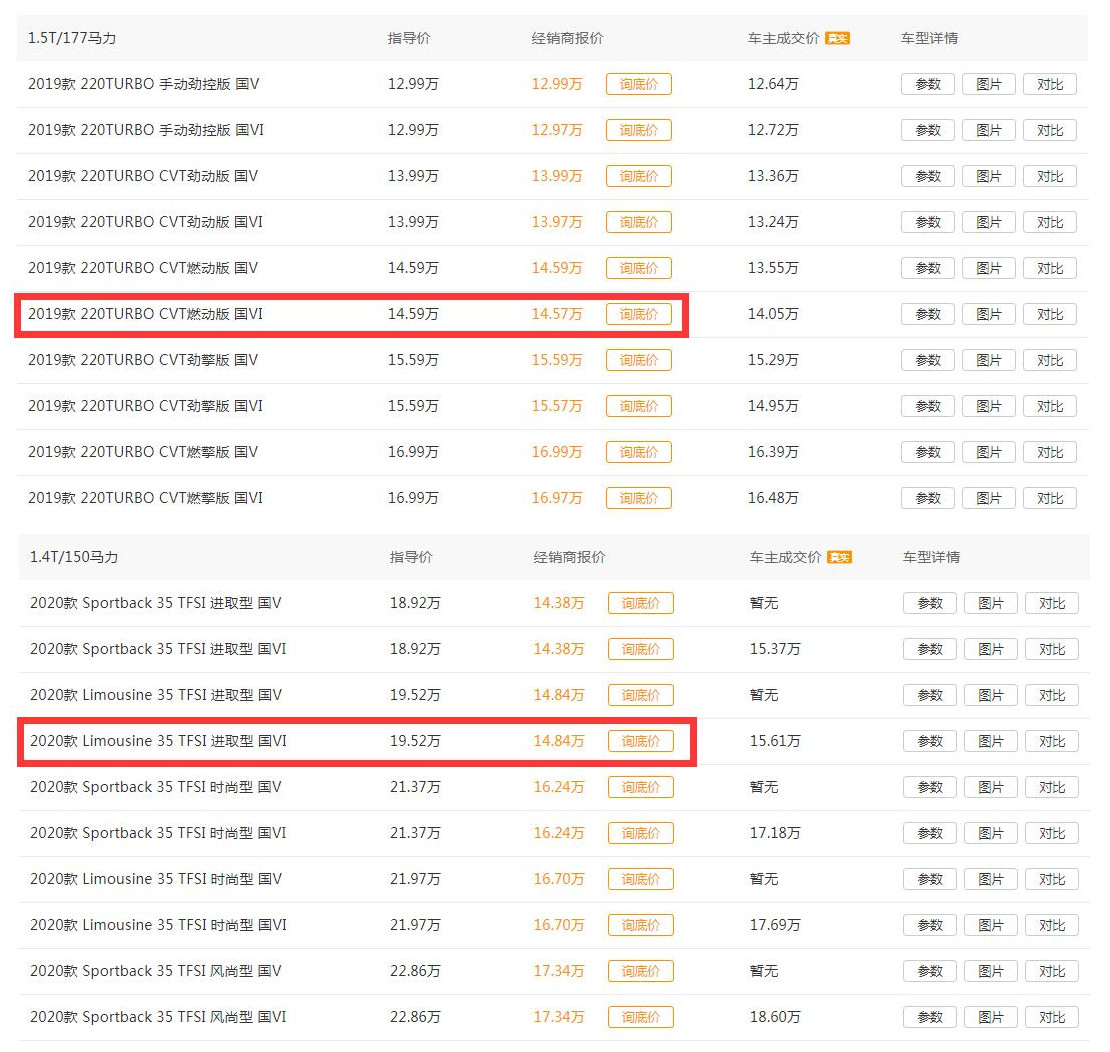Screen dimensions: 1110x1052
Task: Click 对比 for Sportback 35 TFSI 时尚型 国V
Action: coord(1052,787)
